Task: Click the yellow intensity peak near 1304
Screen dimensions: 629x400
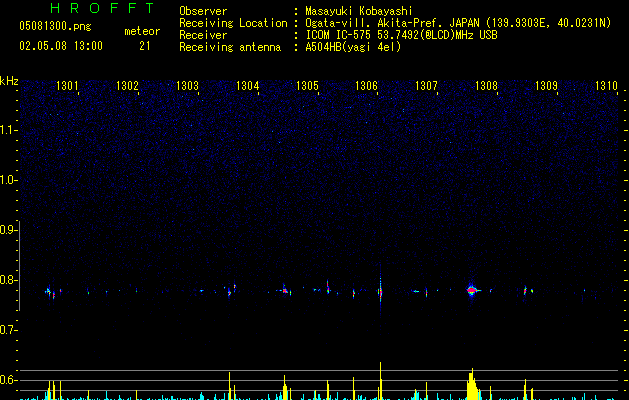Action: (x=229, y=386)
